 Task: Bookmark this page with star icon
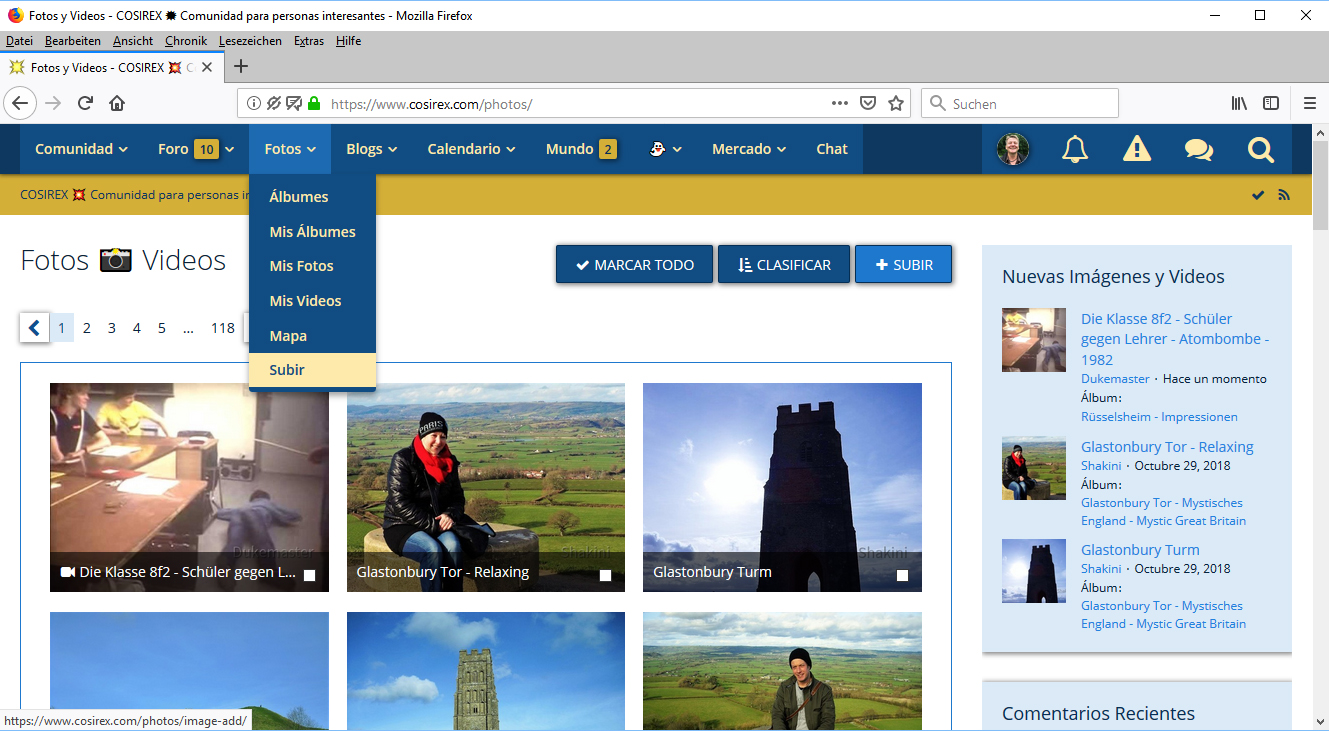click(x=896, y=103)
